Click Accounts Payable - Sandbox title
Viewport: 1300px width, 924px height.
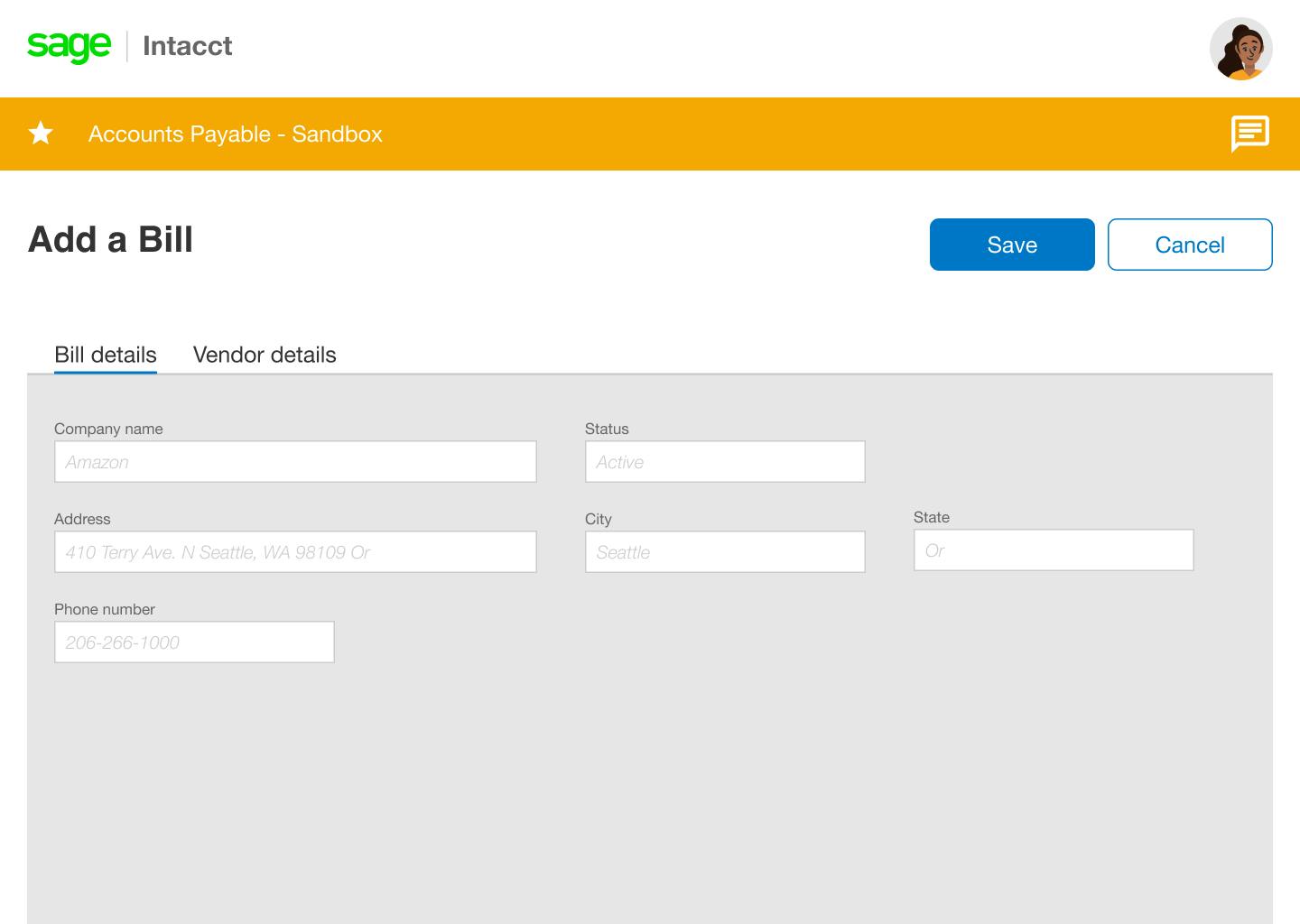point(236,134)
